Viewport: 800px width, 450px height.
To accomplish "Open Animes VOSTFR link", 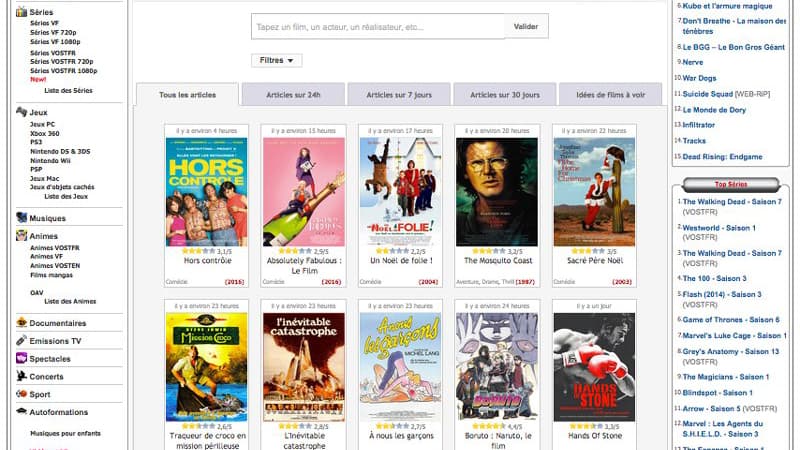I will pyautogui.click(x=55, y=248).
